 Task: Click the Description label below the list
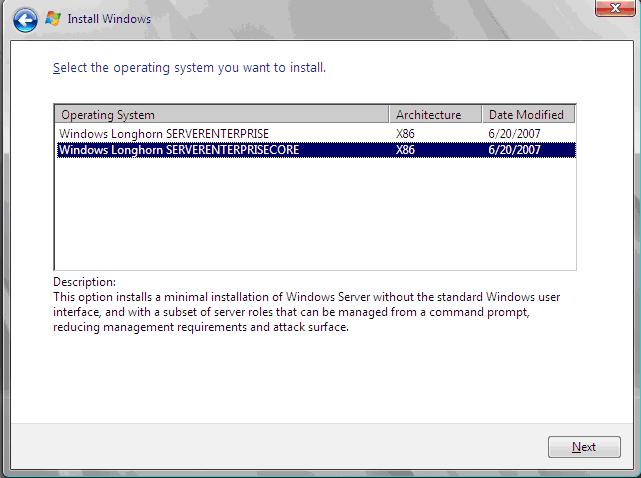pos(84,282)
